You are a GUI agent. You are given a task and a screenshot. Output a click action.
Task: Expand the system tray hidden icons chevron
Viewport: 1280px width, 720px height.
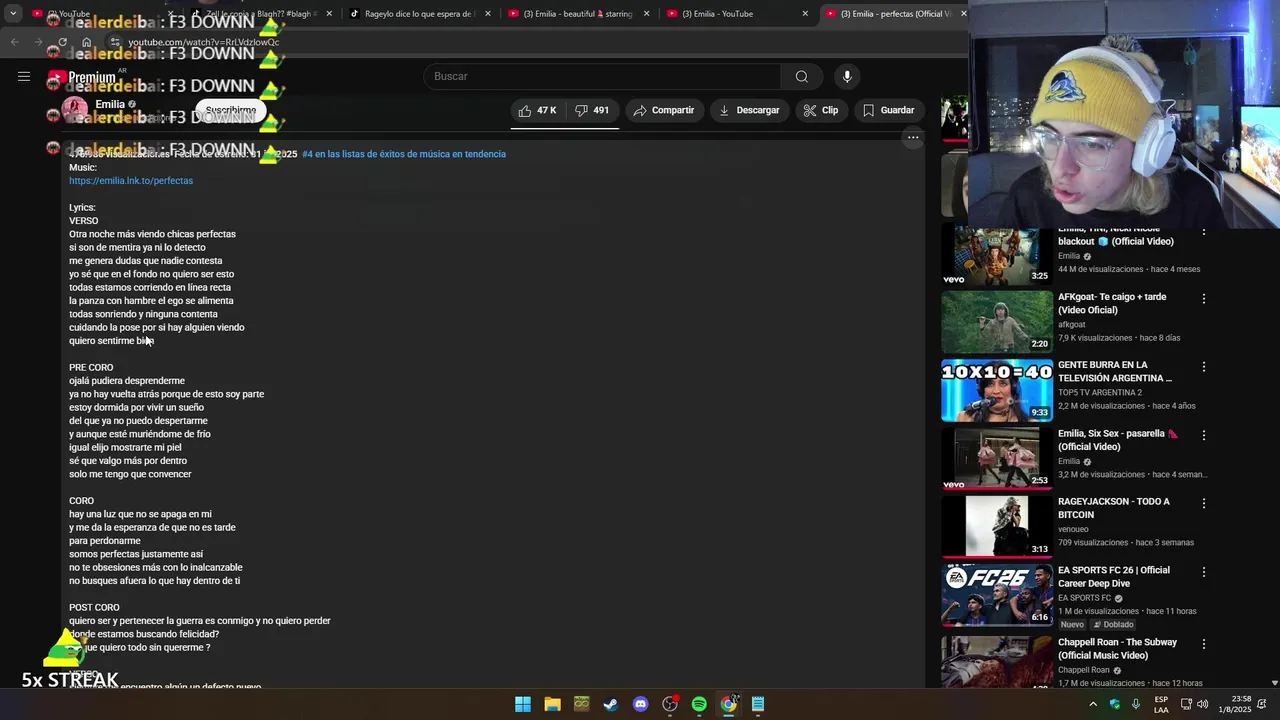(1093, 704)
